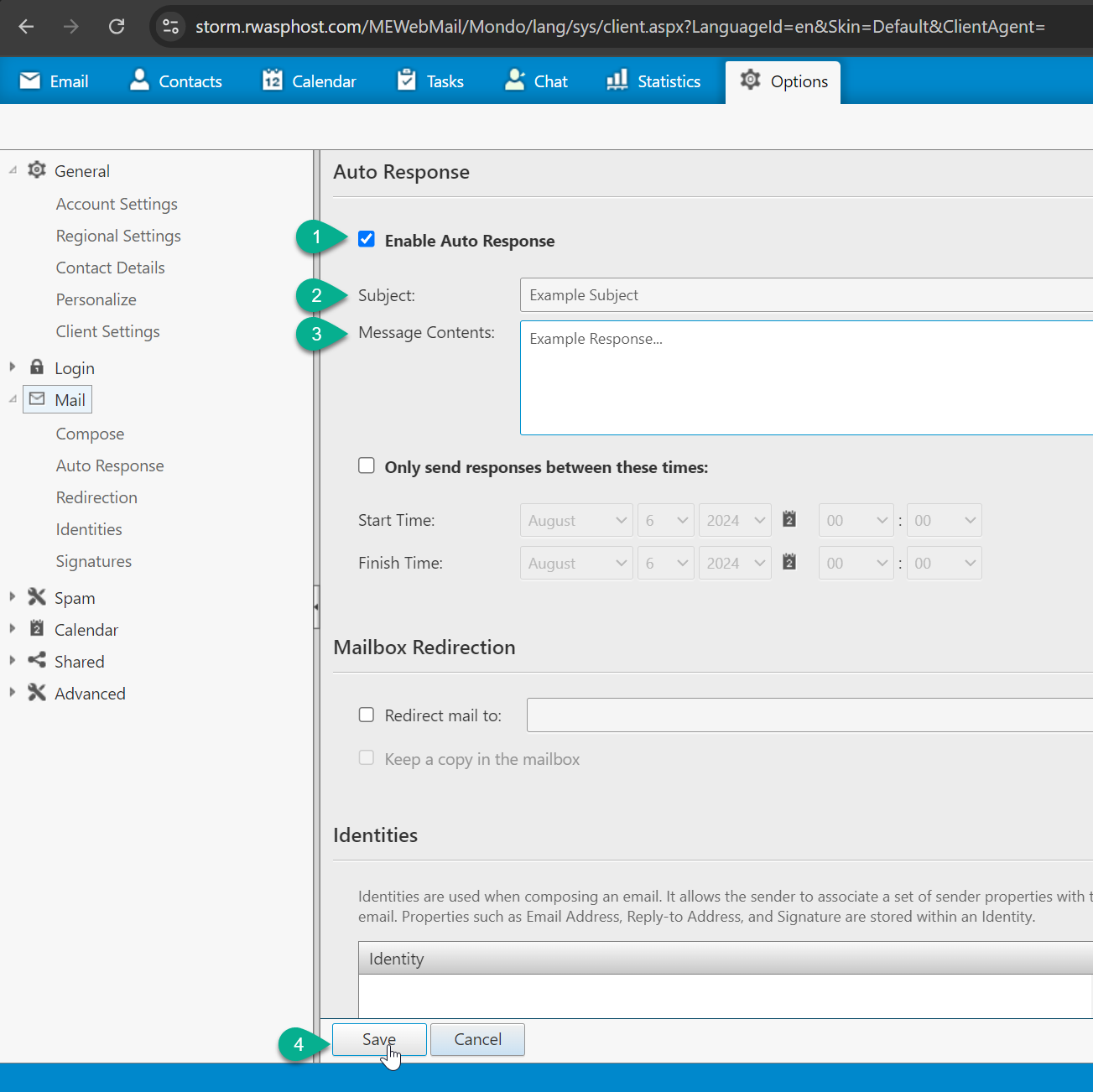Expand the Login tree section
1093x1092 pixels.
pyautogui.click(x=13, y=367)
